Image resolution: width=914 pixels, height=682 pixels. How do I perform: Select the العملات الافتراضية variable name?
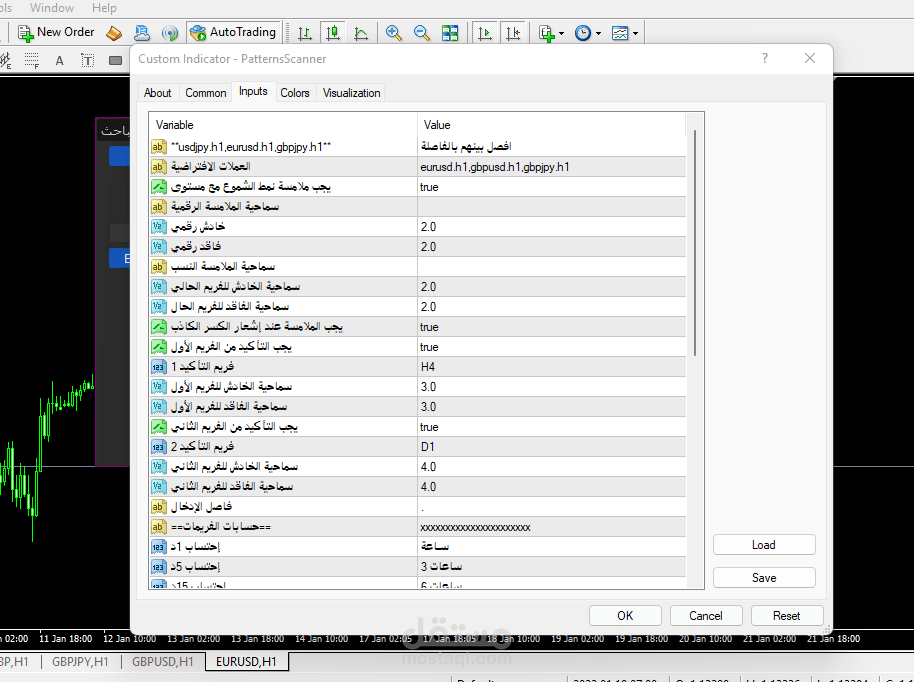tap(210, 167)
